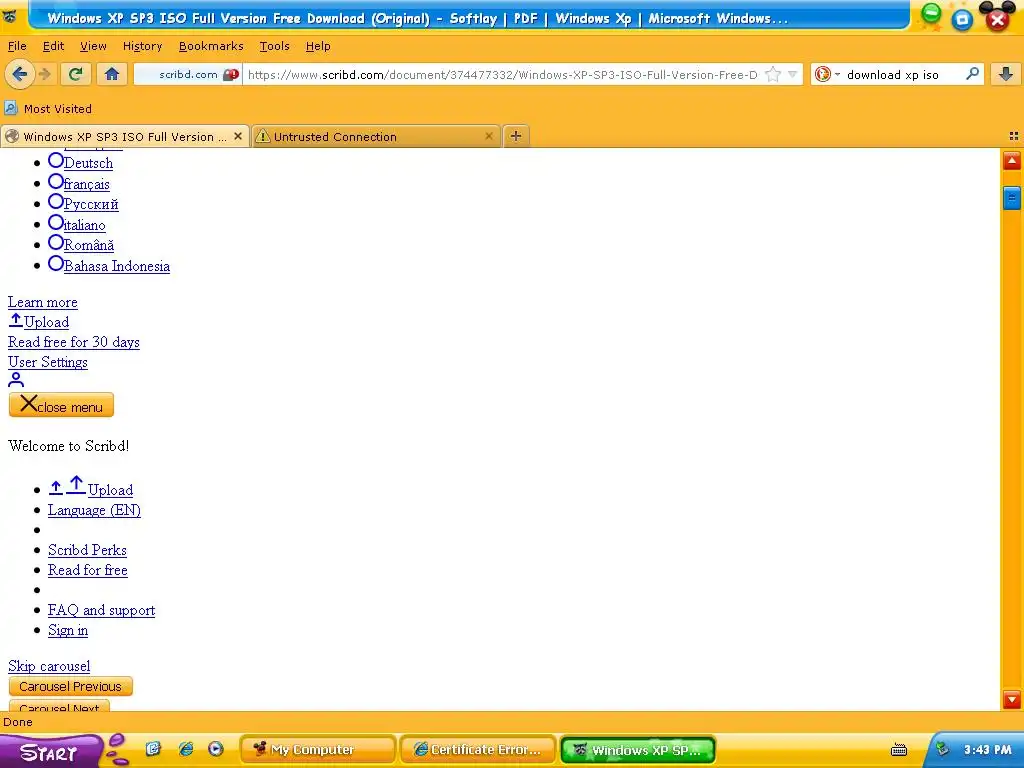Select the Русский language radio circle

(x=56, y=202)
